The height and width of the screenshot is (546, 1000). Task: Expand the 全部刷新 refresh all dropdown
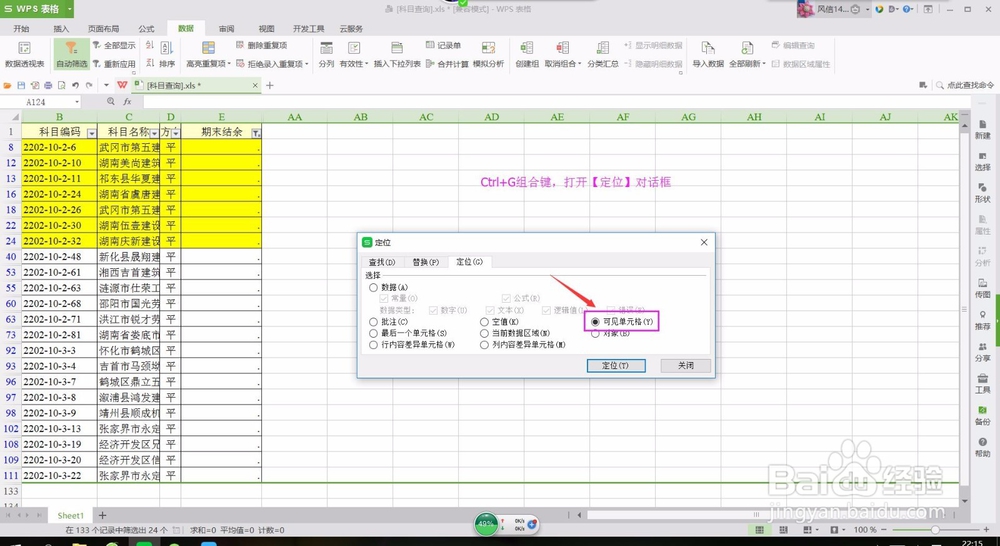763,64
